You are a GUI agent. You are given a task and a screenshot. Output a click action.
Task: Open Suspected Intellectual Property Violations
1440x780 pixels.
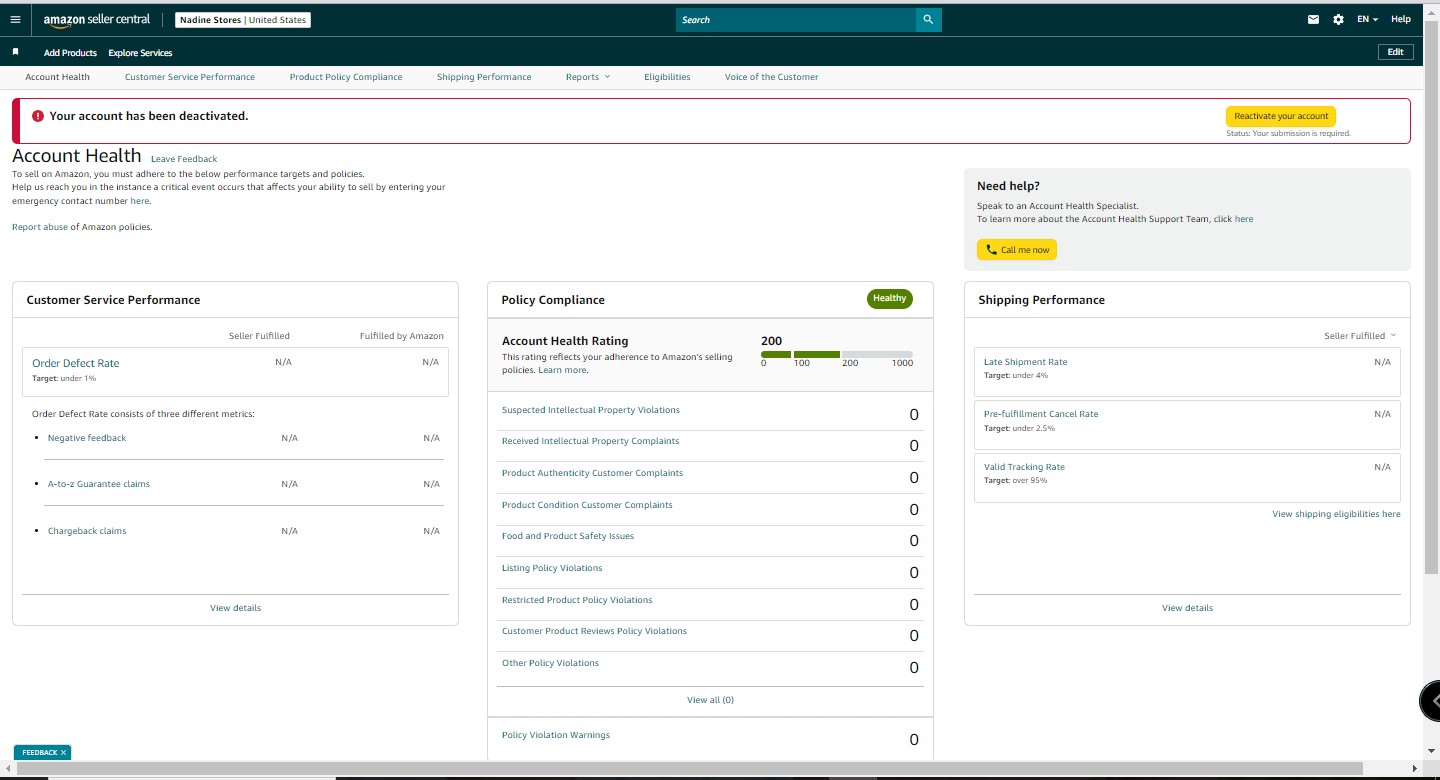click(591, 410)
